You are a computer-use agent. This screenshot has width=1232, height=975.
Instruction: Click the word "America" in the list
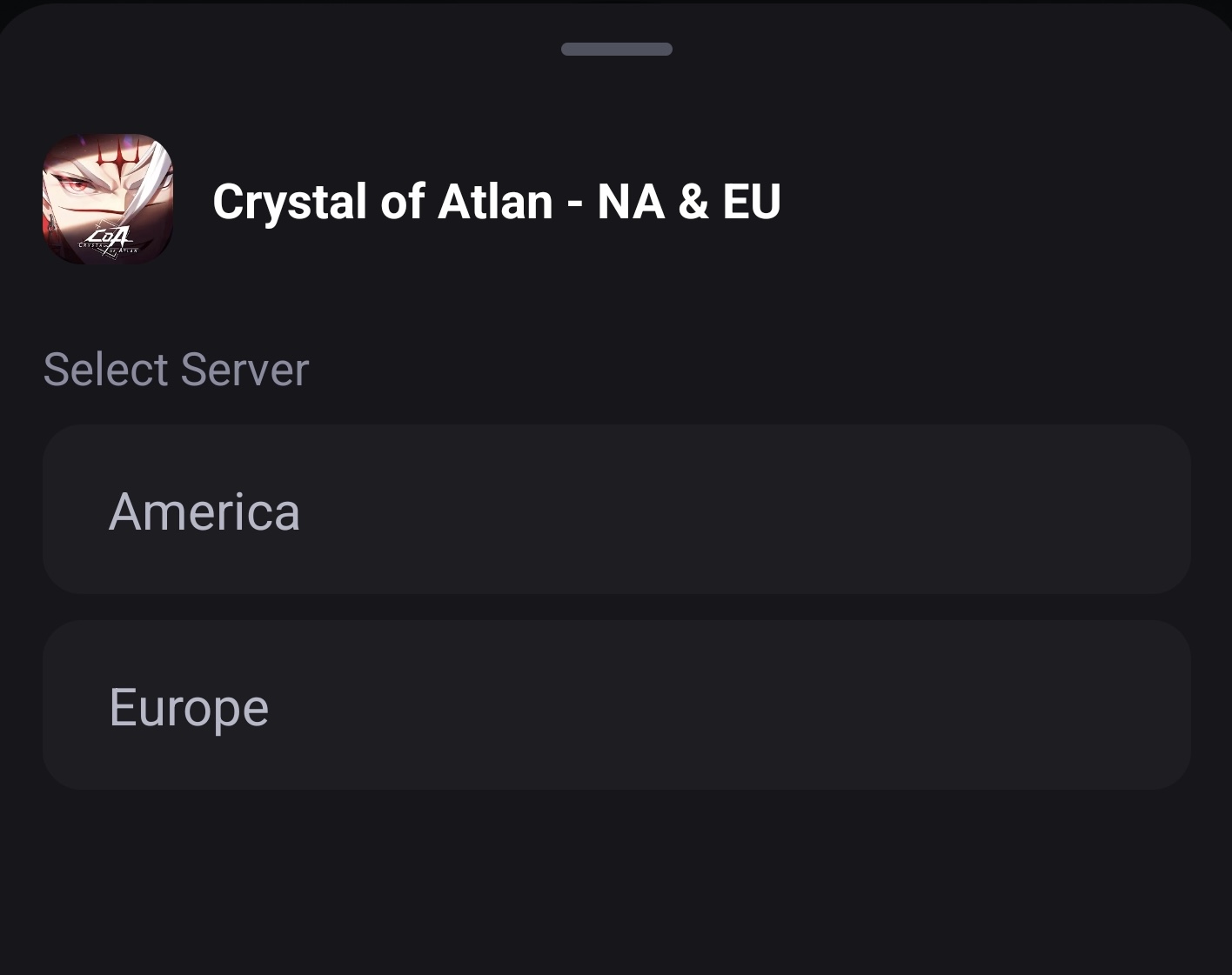click(x=204, y=511)
